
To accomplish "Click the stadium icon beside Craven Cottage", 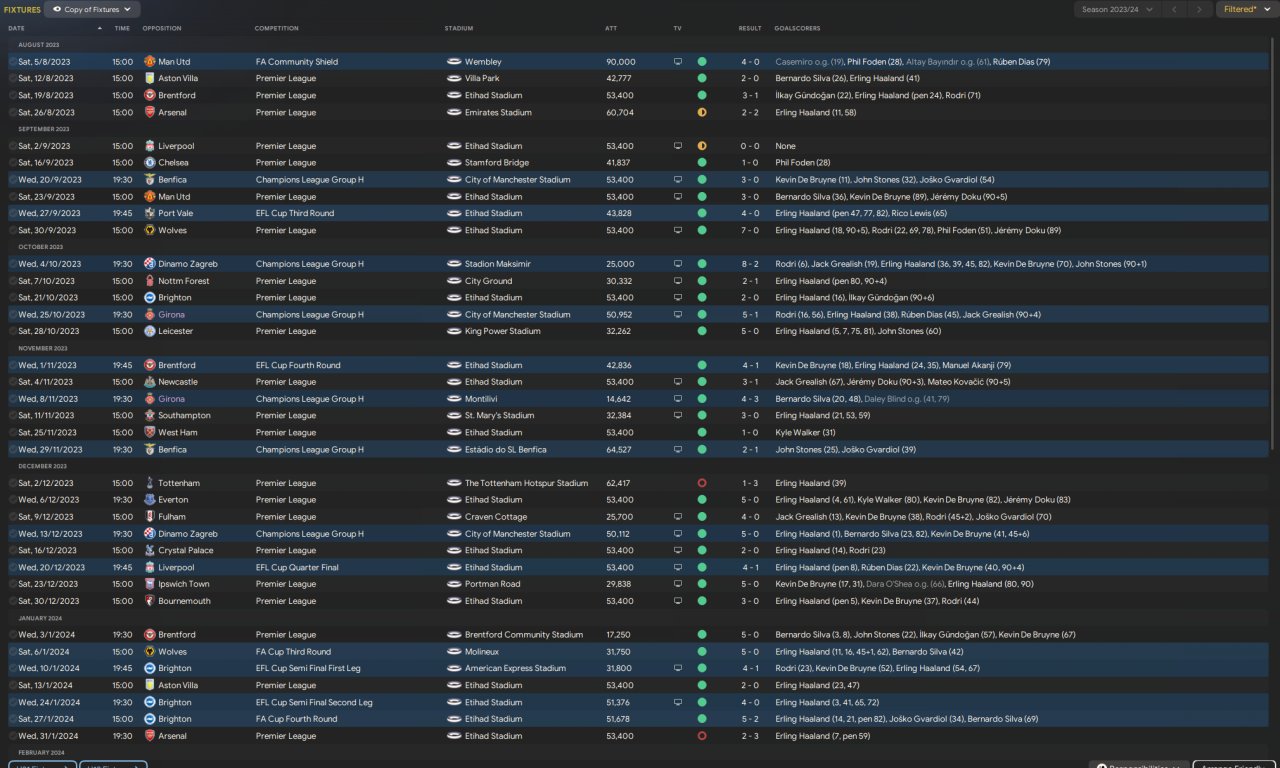I will 454,517.
